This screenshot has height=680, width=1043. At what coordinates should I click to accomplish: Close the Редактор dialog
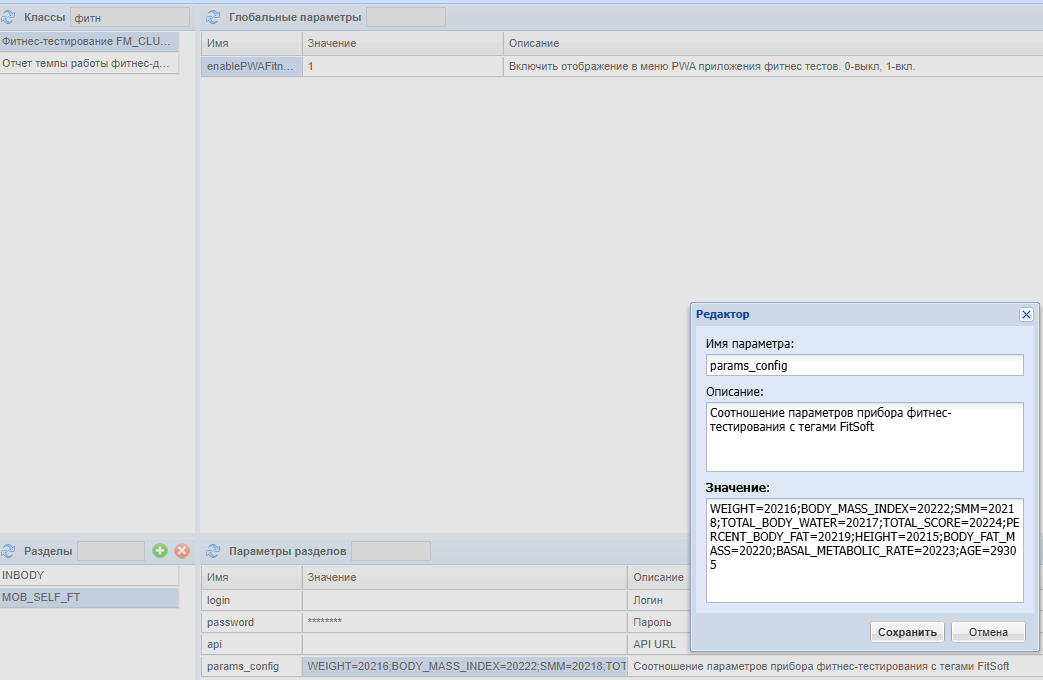coord(1026,314)
